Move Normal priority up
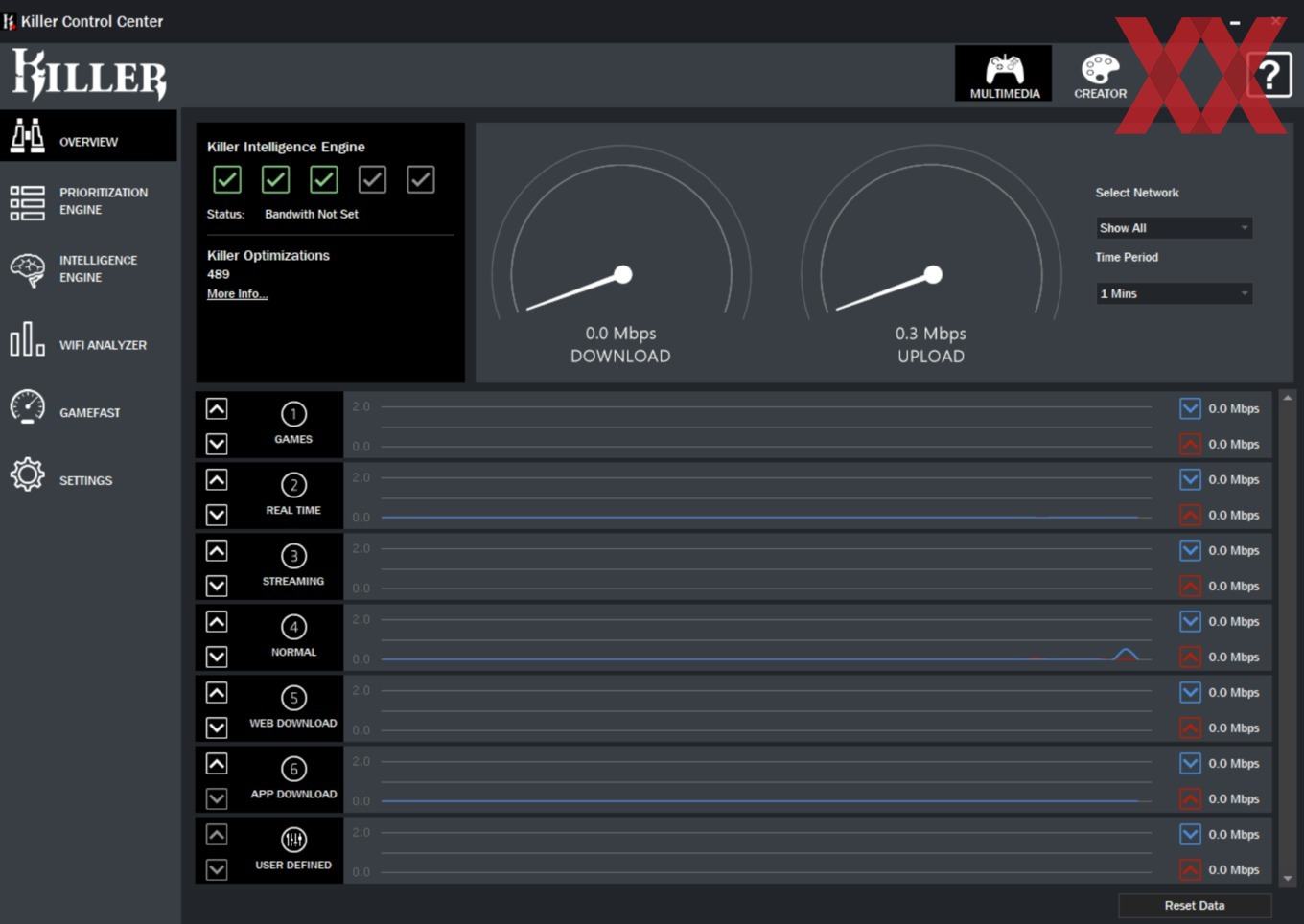The width and height of the screenshot is (1304, 924). pos(217,622)
